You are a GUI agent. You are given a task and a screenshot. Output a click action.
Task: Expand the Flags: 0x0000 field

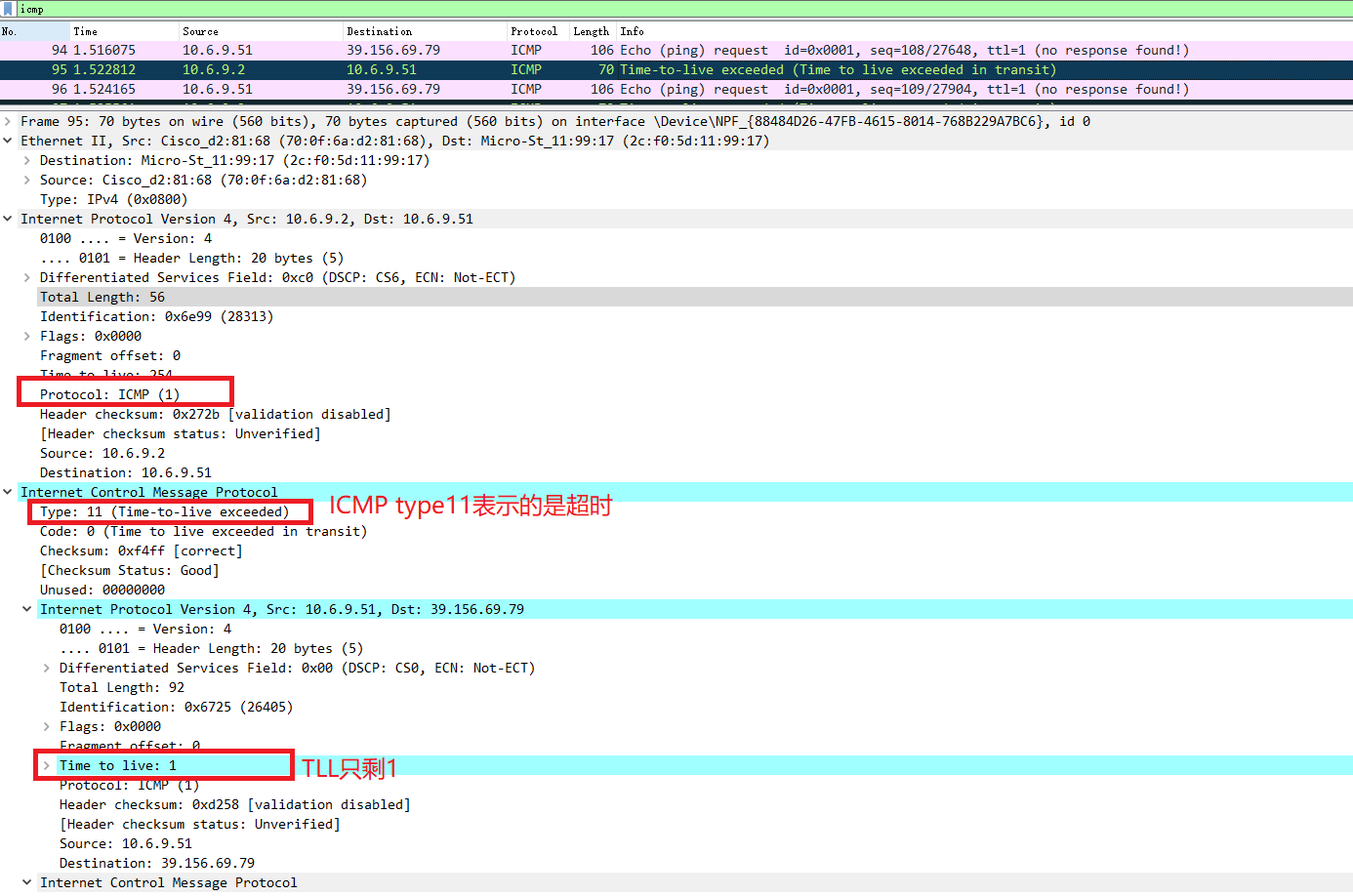pos(25,336)
